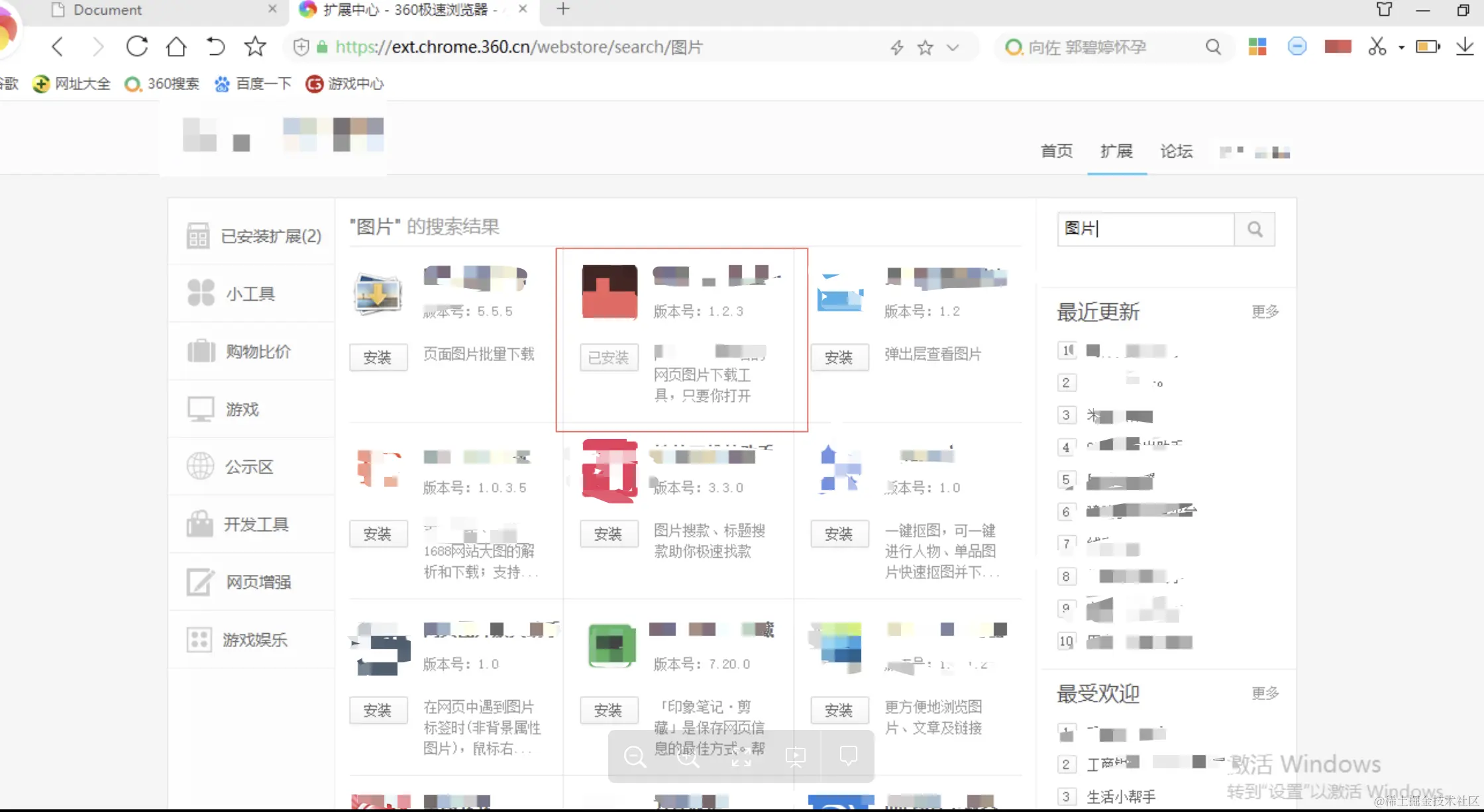Click the lightning speed mode icon
This screenshot has width=1484, height=812.
pos(896,47)
